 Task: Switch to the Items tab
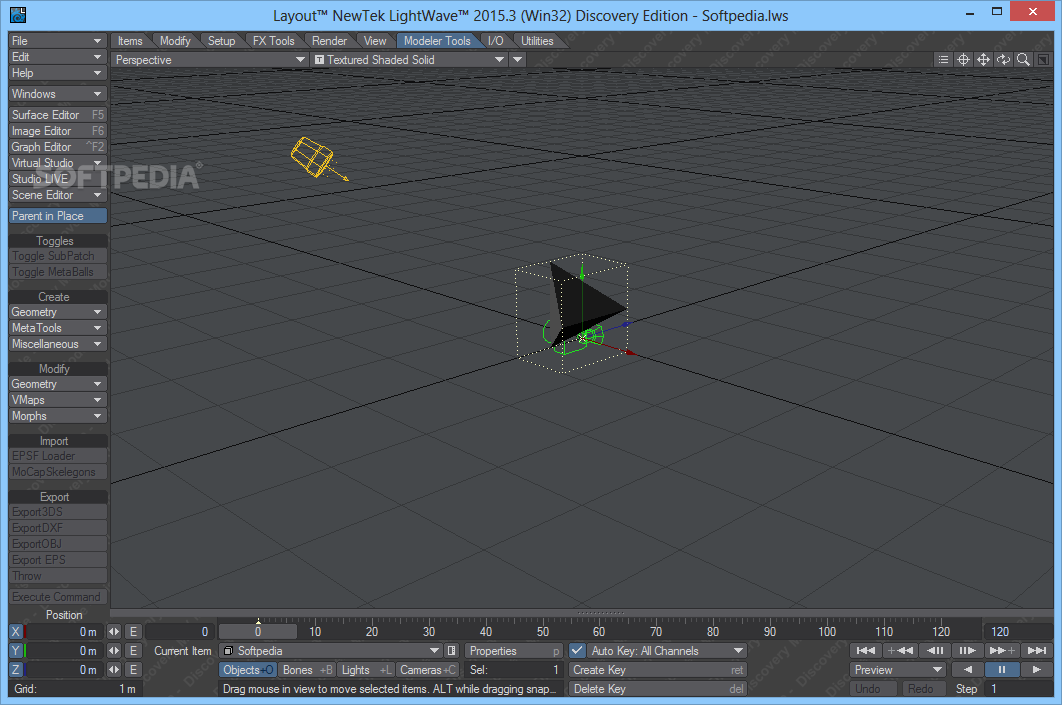(130, 41)
